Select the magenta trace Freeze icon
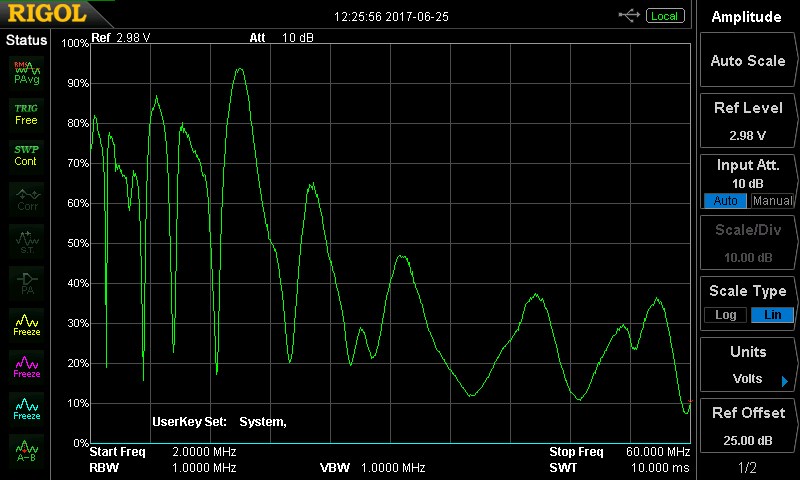The width and height of the screenshot is (800, 480). point(27,367)
